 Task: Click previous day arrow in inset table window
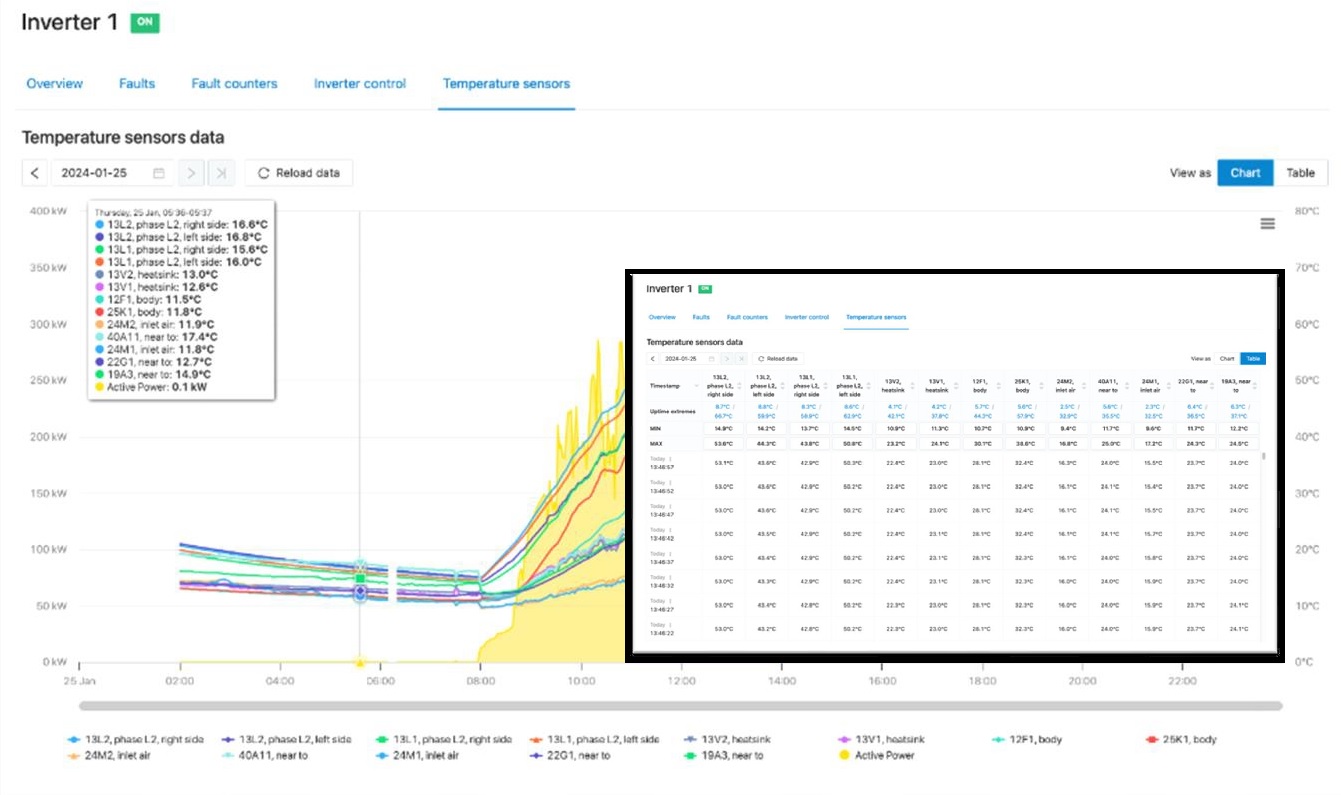pos(653,358)
